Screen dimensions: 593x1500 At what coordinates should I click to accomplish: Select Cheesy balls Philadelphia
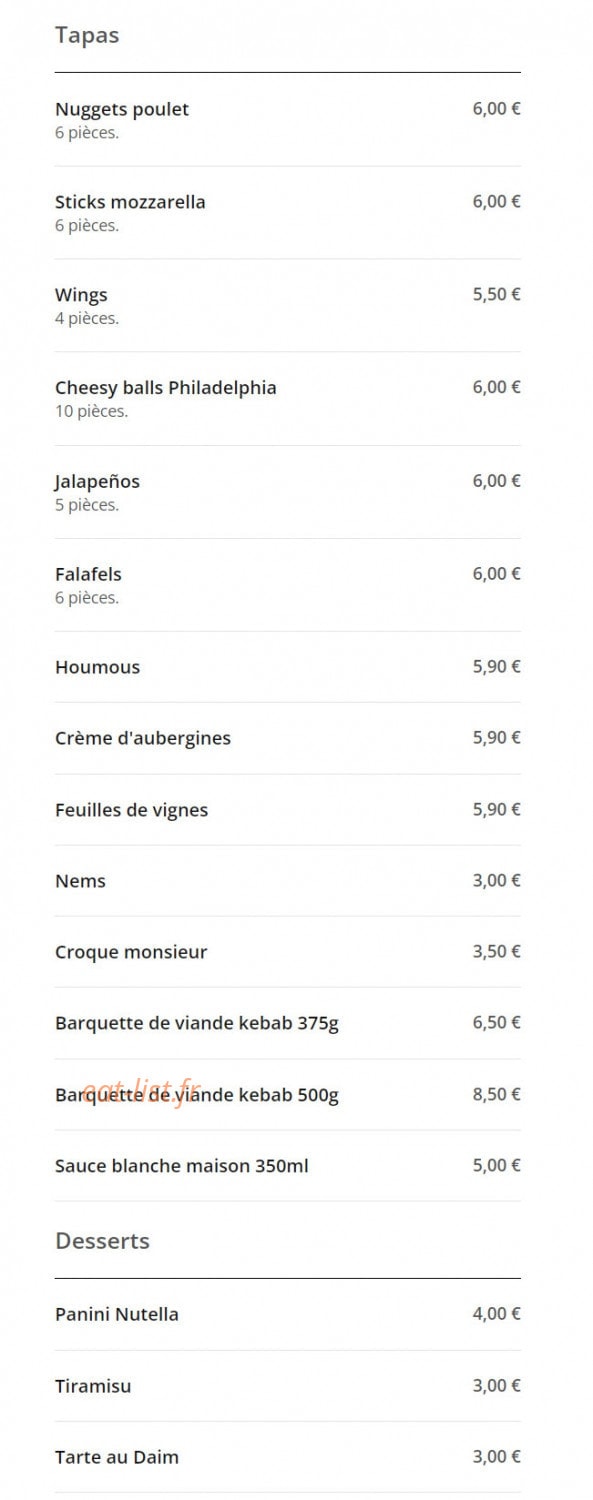pyautogui.click(x=288, y=399)
